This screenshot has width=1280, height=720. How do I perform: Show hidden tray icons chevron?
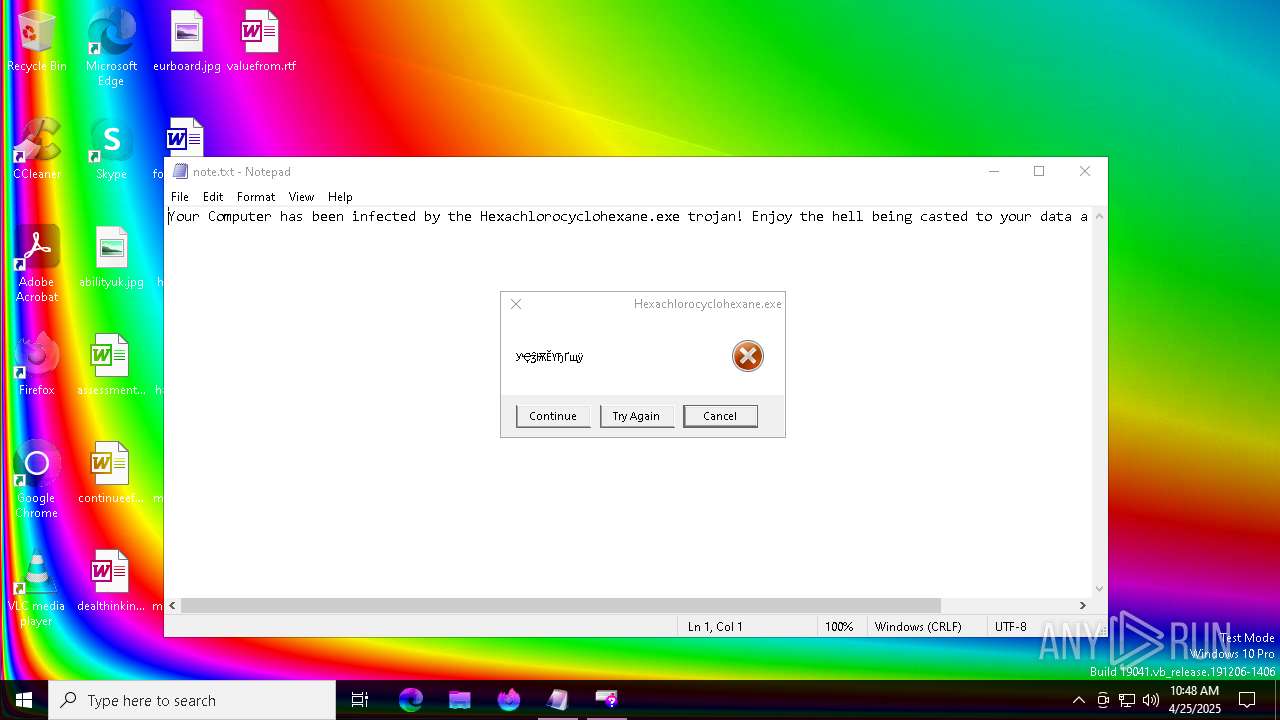[1078, 700]
